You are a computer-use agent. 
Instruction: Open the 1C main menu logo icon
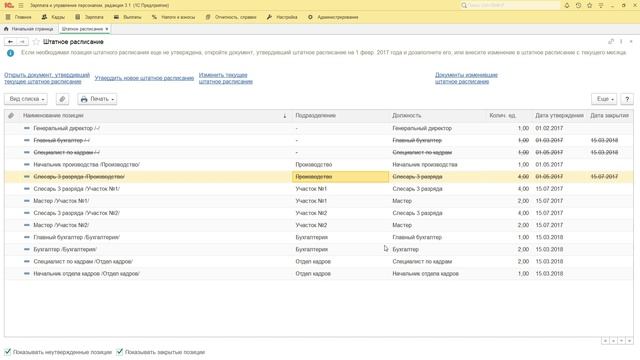pos(9,5)
